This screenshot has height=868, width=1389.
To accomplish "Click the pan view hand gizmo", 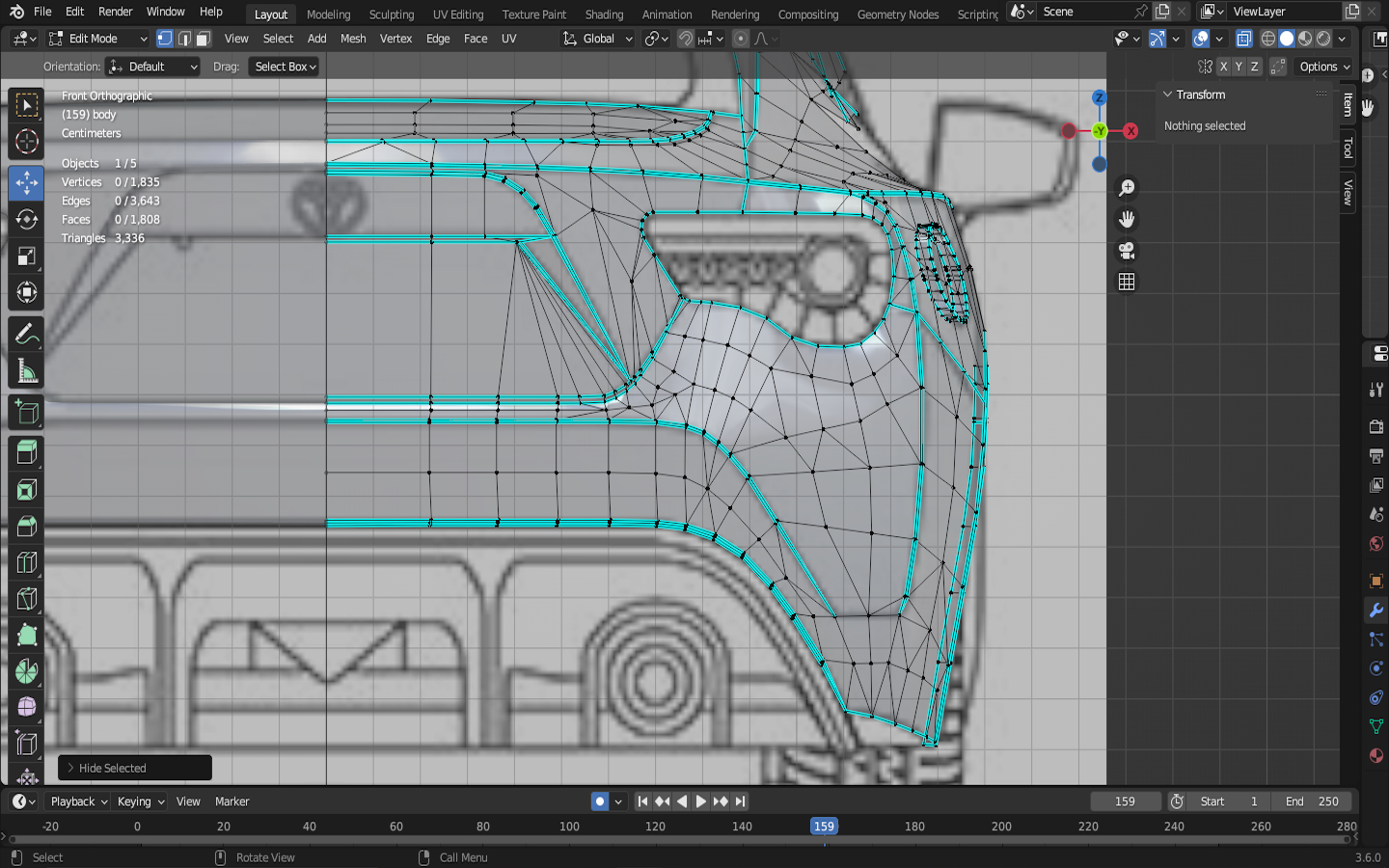I will [x=1126, y=219].
